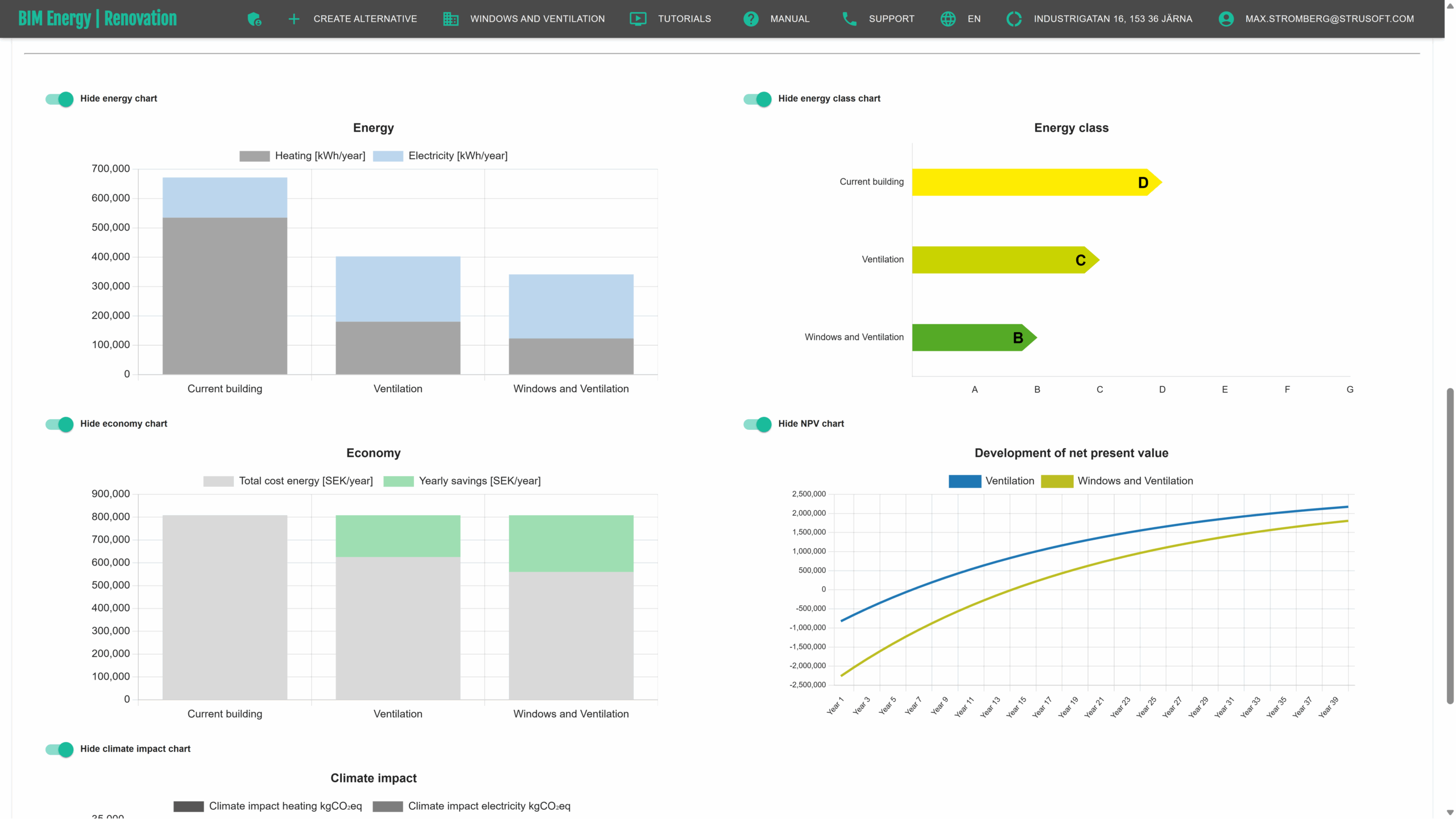1456x819 pixels.
Task: Click the building grid icon in toolbar
Action: click(450, 19)
